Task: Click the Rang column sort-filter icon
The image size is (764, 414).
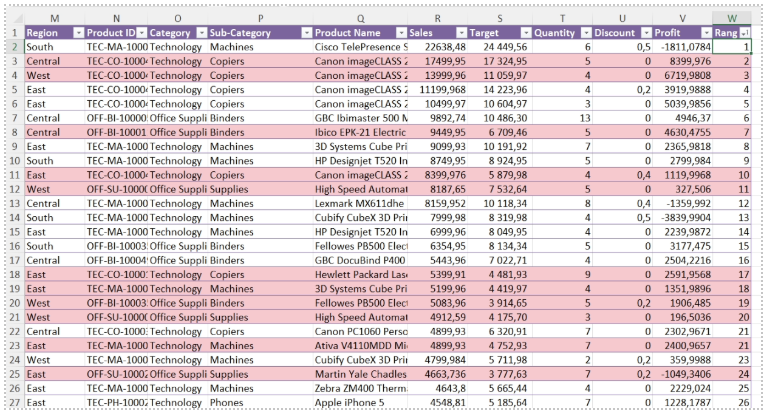Action: [x=745, y=33]
